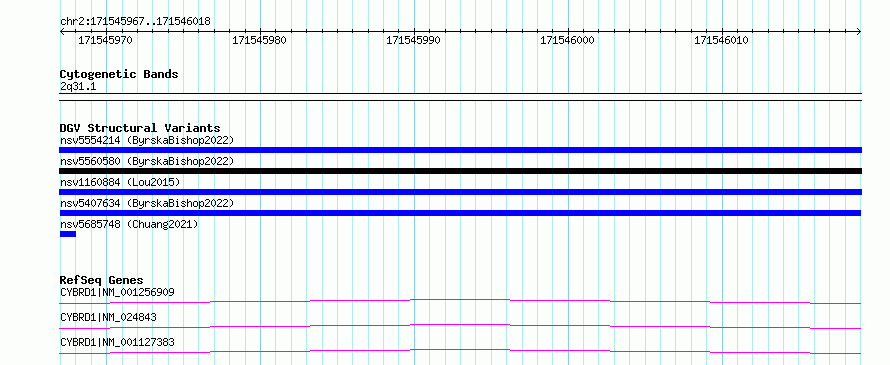Click the short blue bar under nsv5685748
This screenshot has width=890, height=365.
point(68,234)
